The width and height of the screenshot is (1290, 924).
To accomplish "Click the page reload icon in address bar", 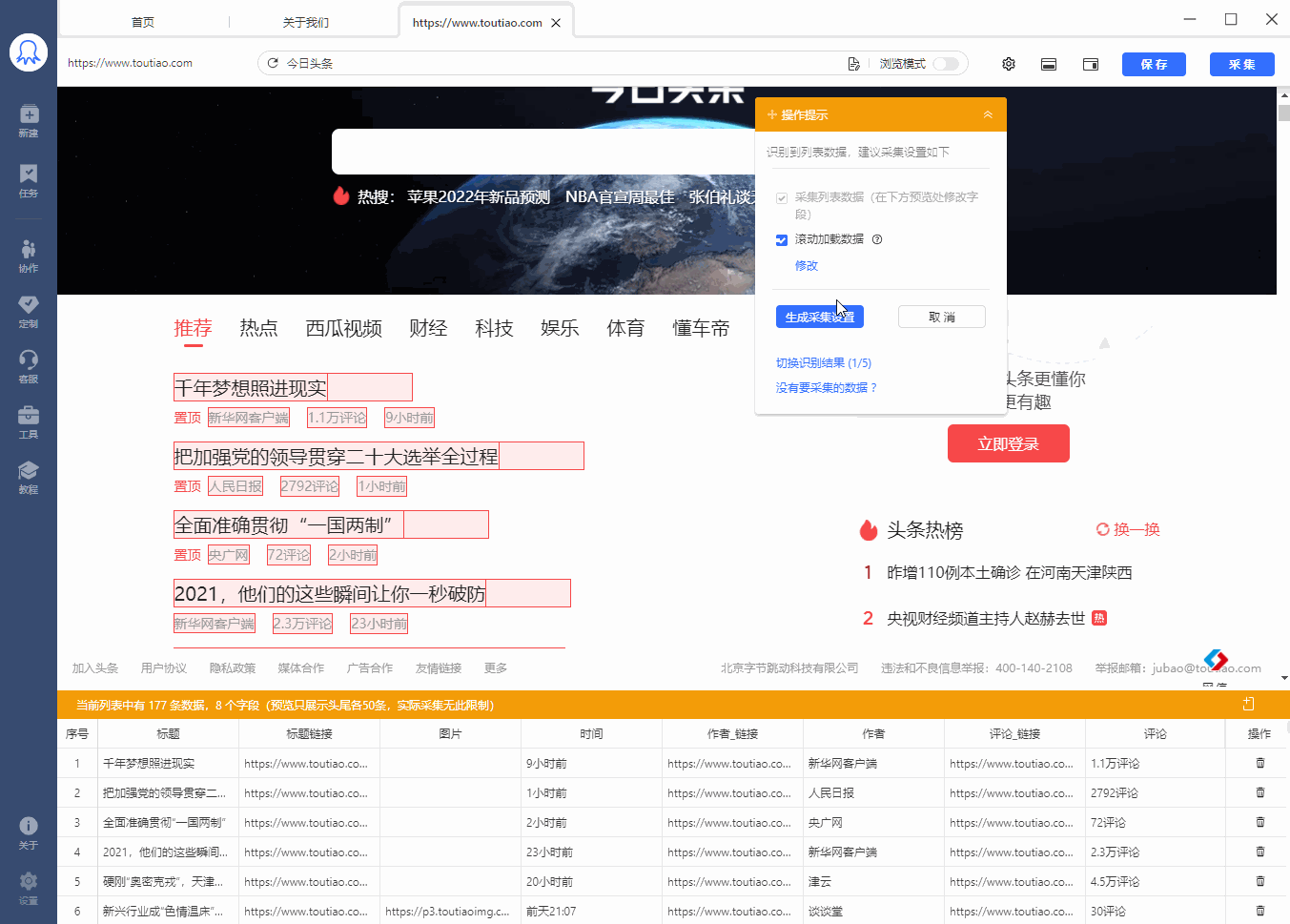I will pos(273,63).
